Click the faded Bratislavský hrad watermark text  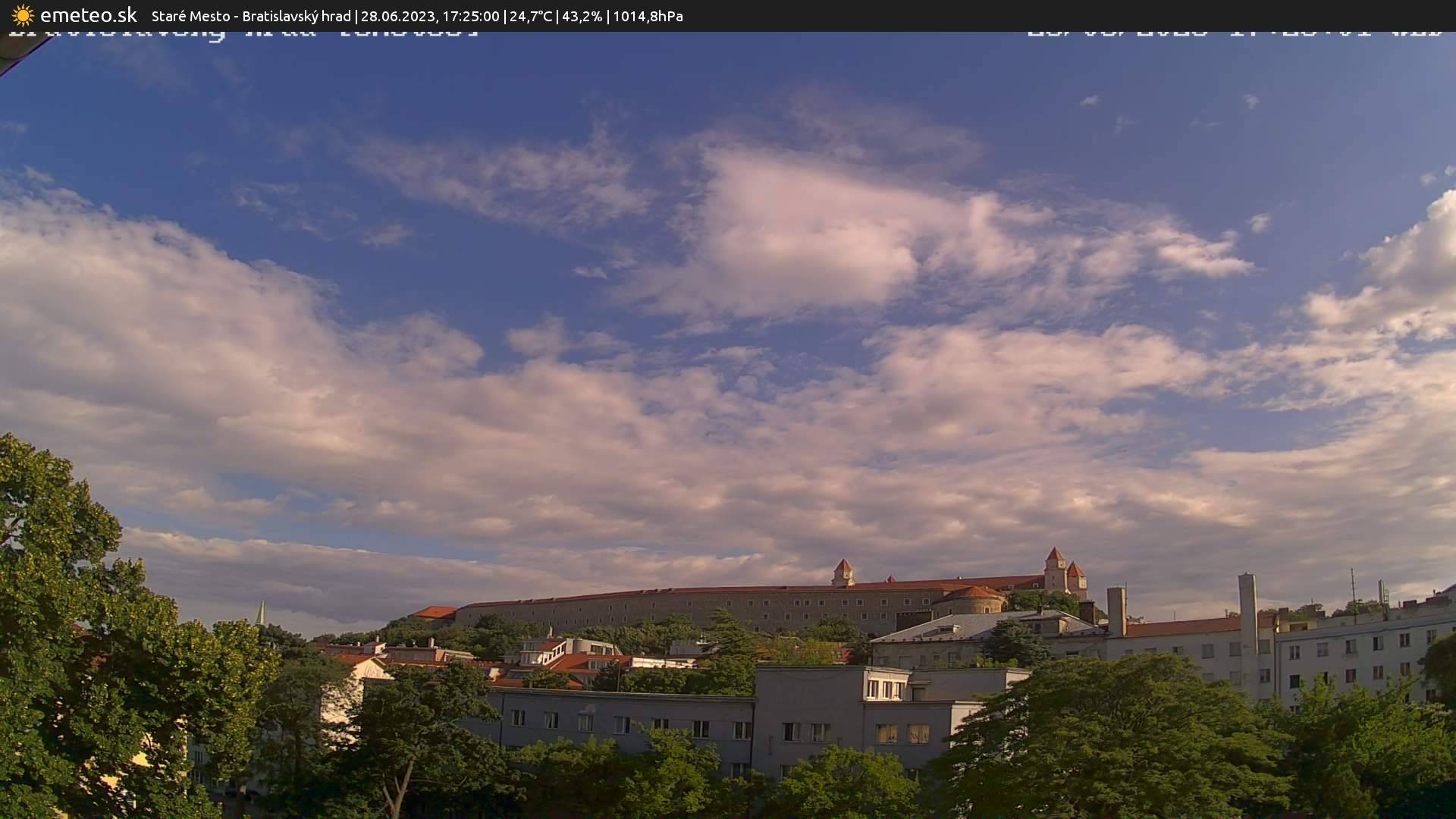[x=243, y=33]
